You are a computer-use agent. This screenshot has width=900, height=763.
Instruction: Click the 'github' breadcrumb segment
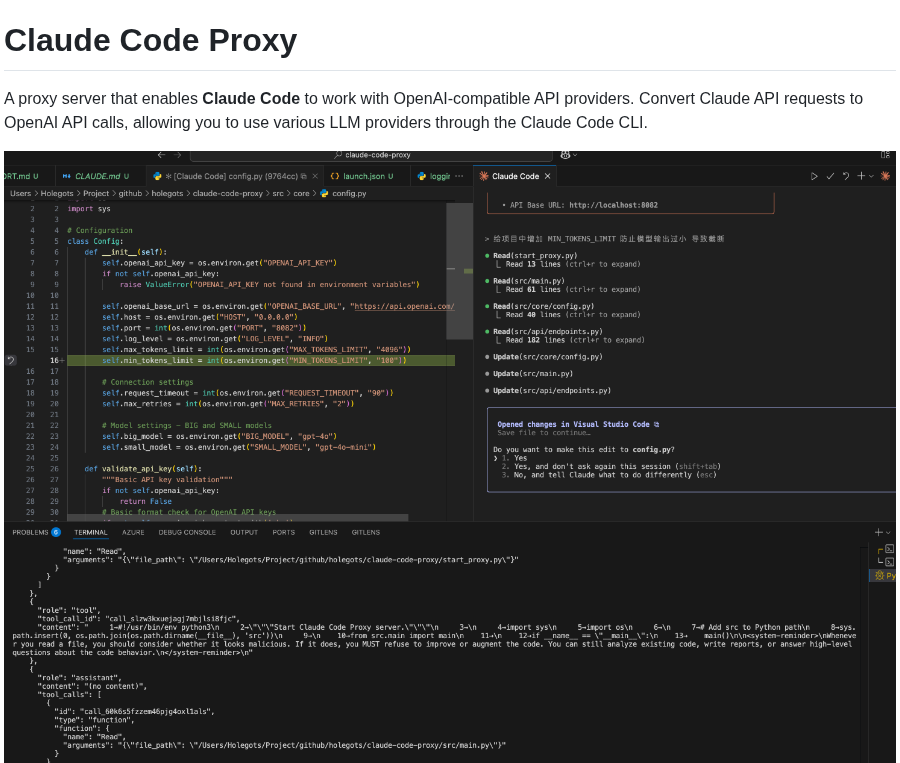click(130, 193)
